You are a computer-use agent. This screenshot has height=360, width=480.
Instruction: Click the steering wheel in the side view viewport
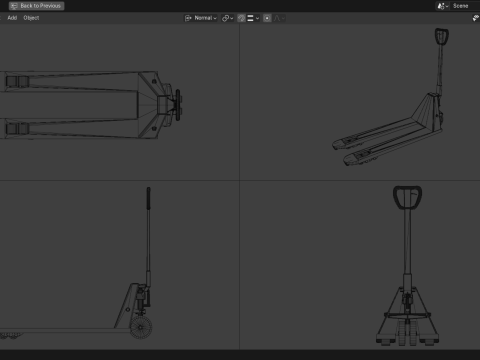pyautogui.click(x=141, y=327)
